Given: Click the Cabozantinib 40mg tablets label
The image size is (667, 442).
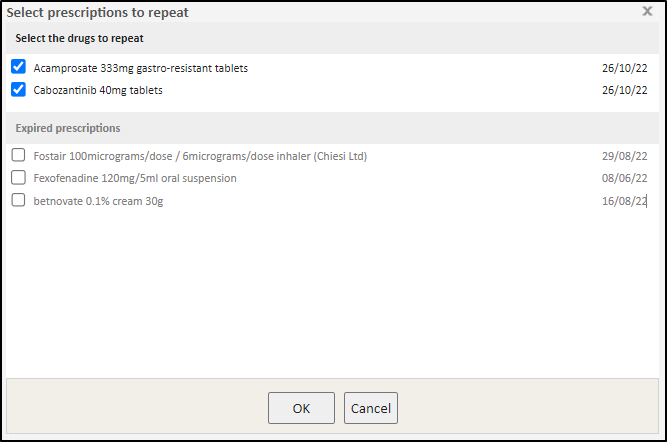Looking at the screenshot, I should pos(98,90).
